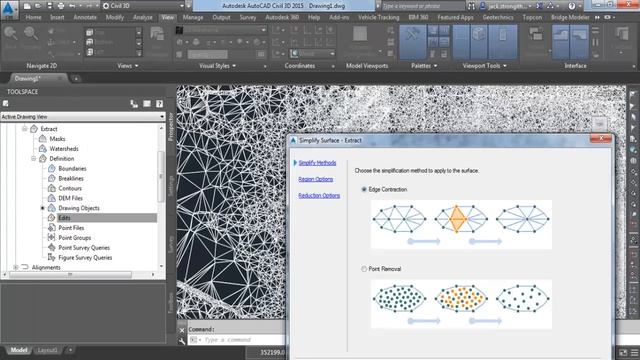This screenshot has width=640, height=360.
Task: Click the search binoculars icon
Action: point(471,6)
